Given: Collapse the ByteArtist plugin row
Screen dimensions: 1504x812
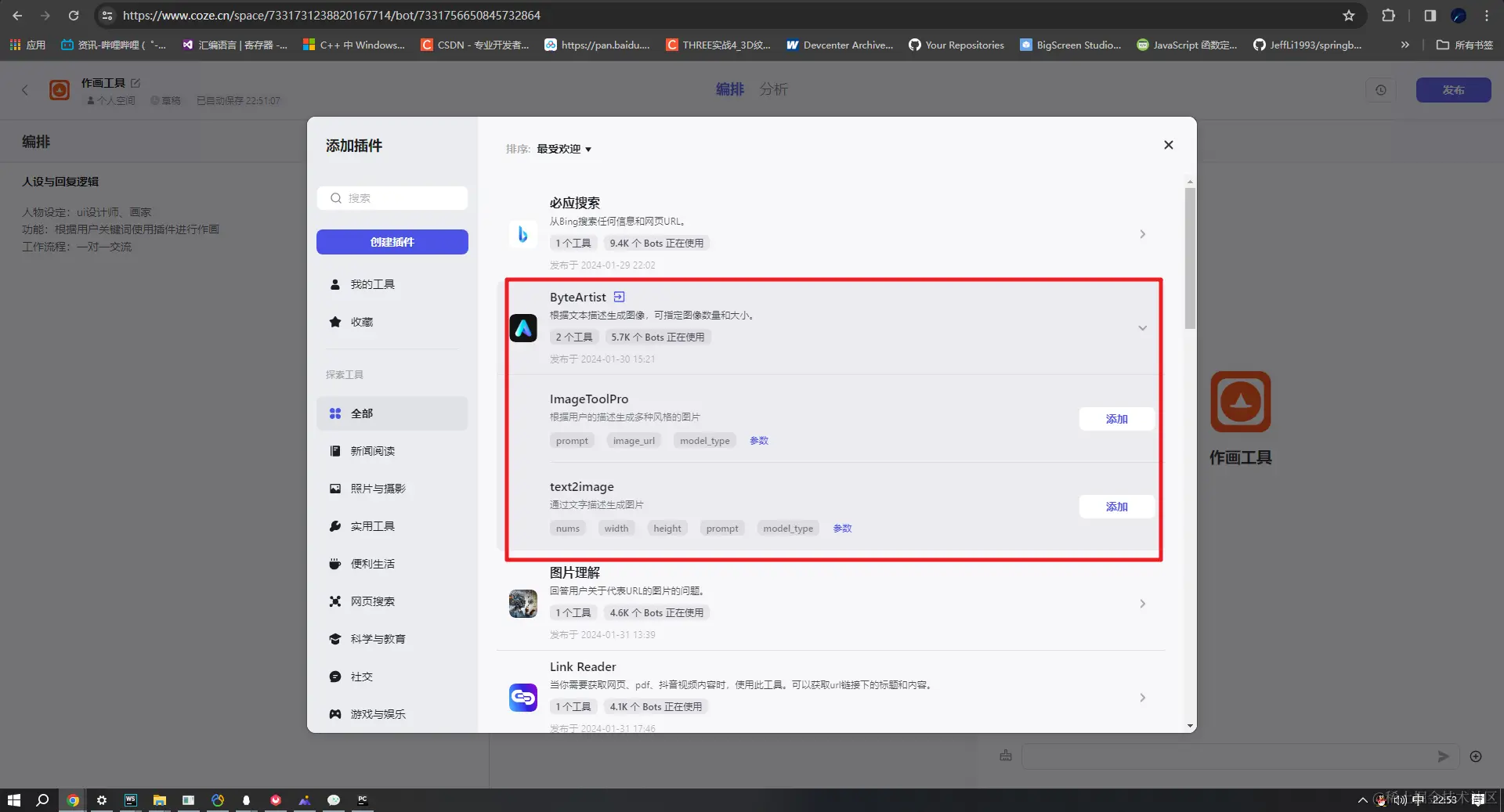Looking at the screenshot, I should pos(1142,328).
